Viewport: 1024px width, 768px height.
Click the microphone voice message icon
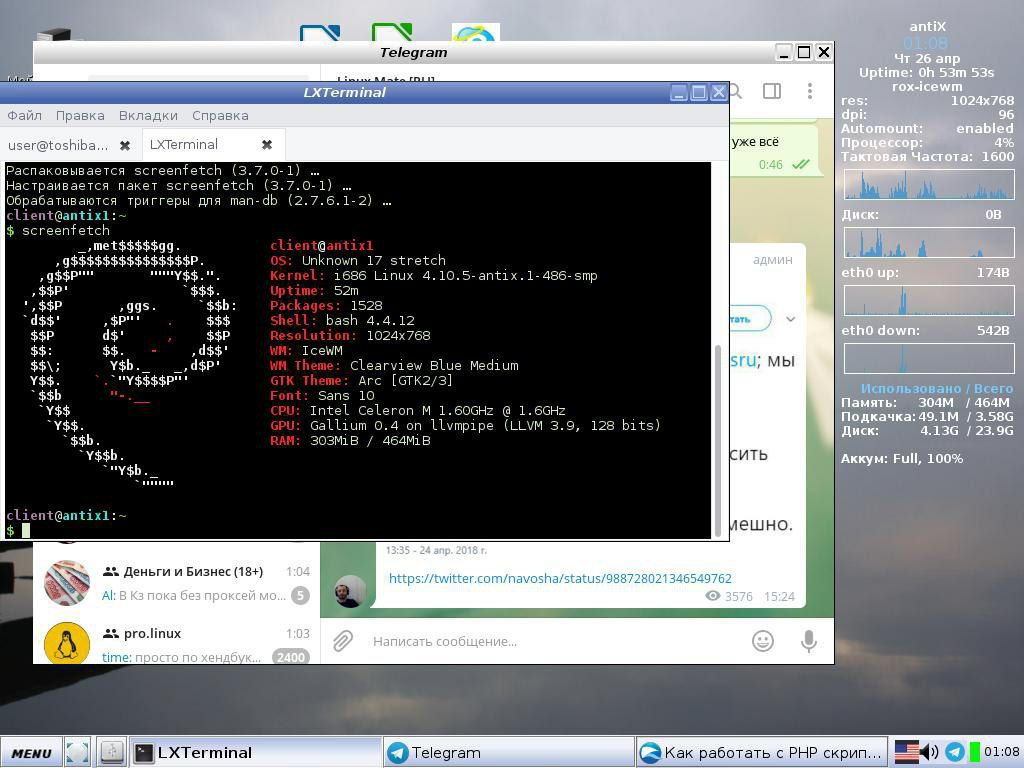(808, 641)
